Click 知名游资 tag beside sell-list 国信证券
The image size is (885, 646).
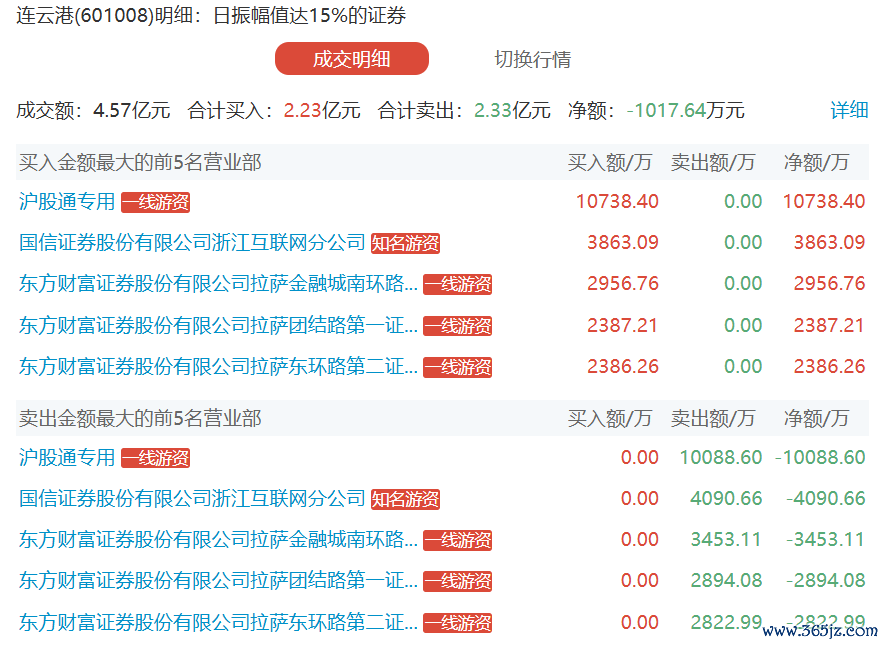coord(405,500)
